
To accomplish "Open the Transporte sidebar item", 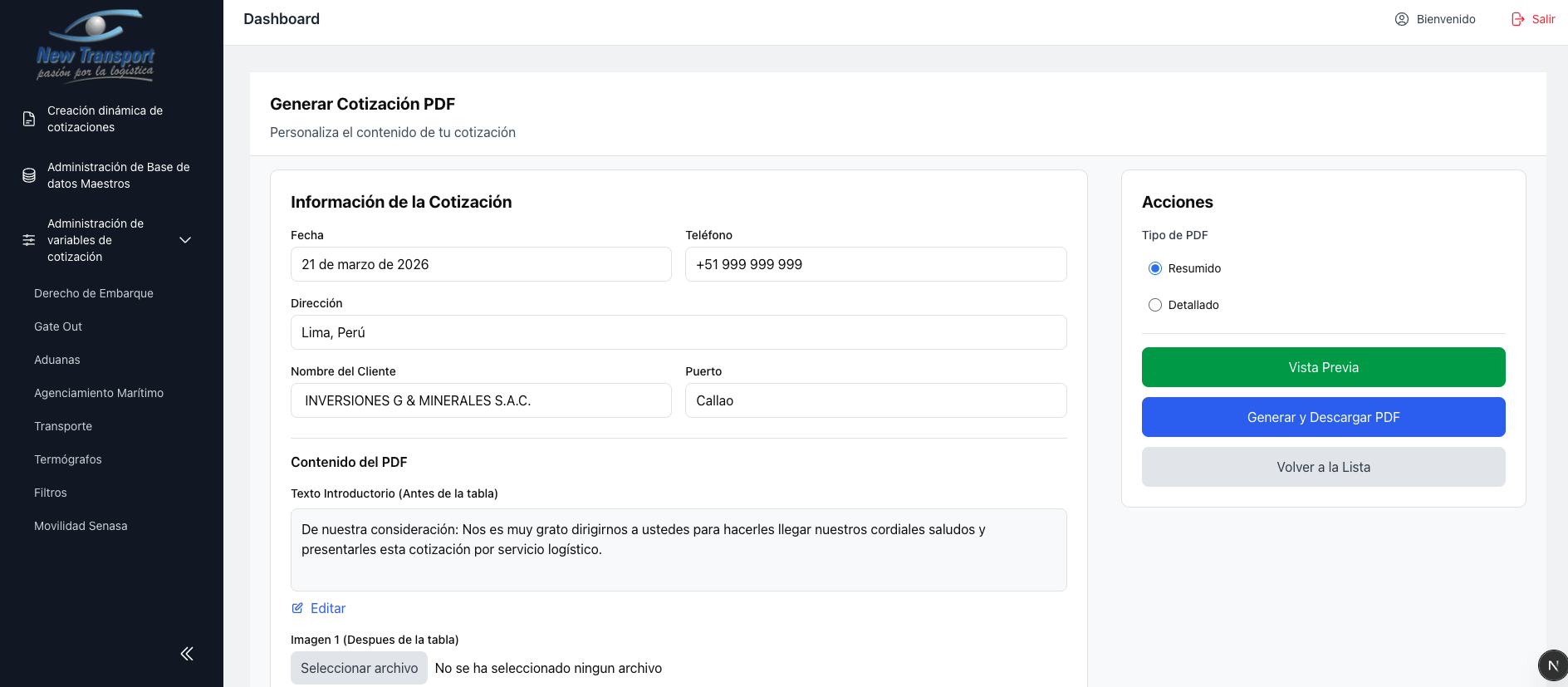I will click(x=63, y=426).
